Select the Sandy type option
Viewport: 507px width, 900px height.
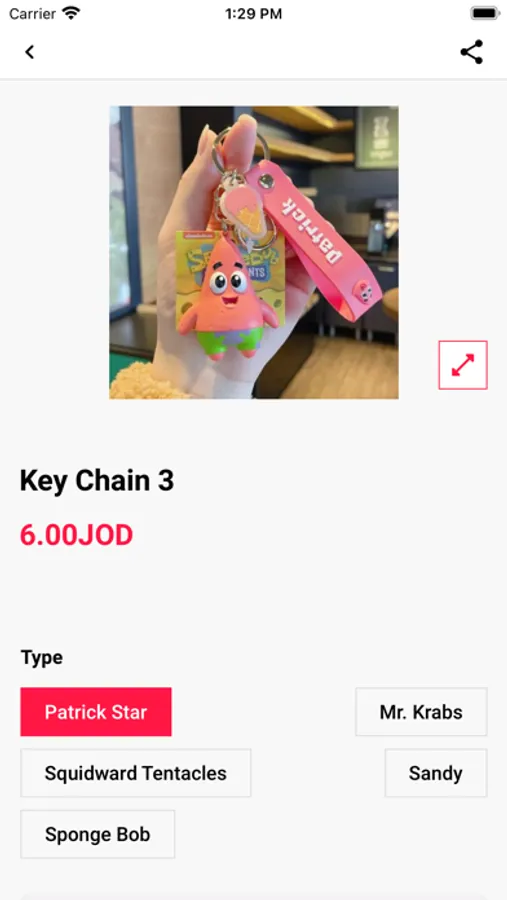[x=436, y=773]
